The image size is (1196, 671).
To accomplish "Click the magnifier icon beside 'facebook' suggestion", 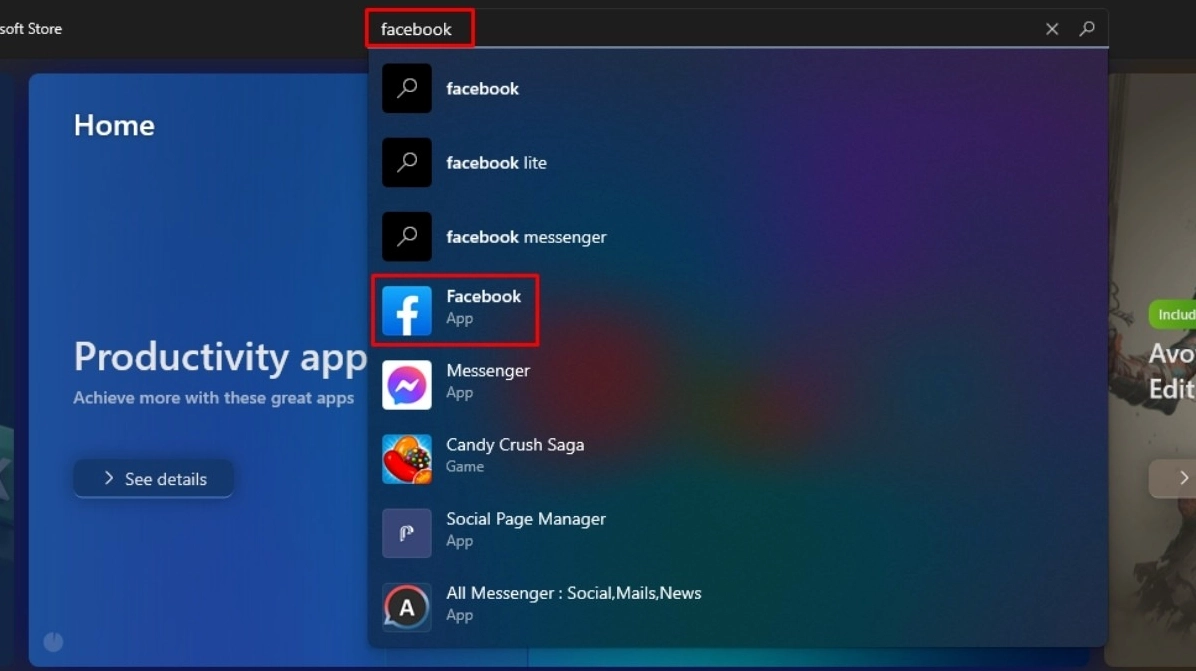I will (x=406, y=88).
